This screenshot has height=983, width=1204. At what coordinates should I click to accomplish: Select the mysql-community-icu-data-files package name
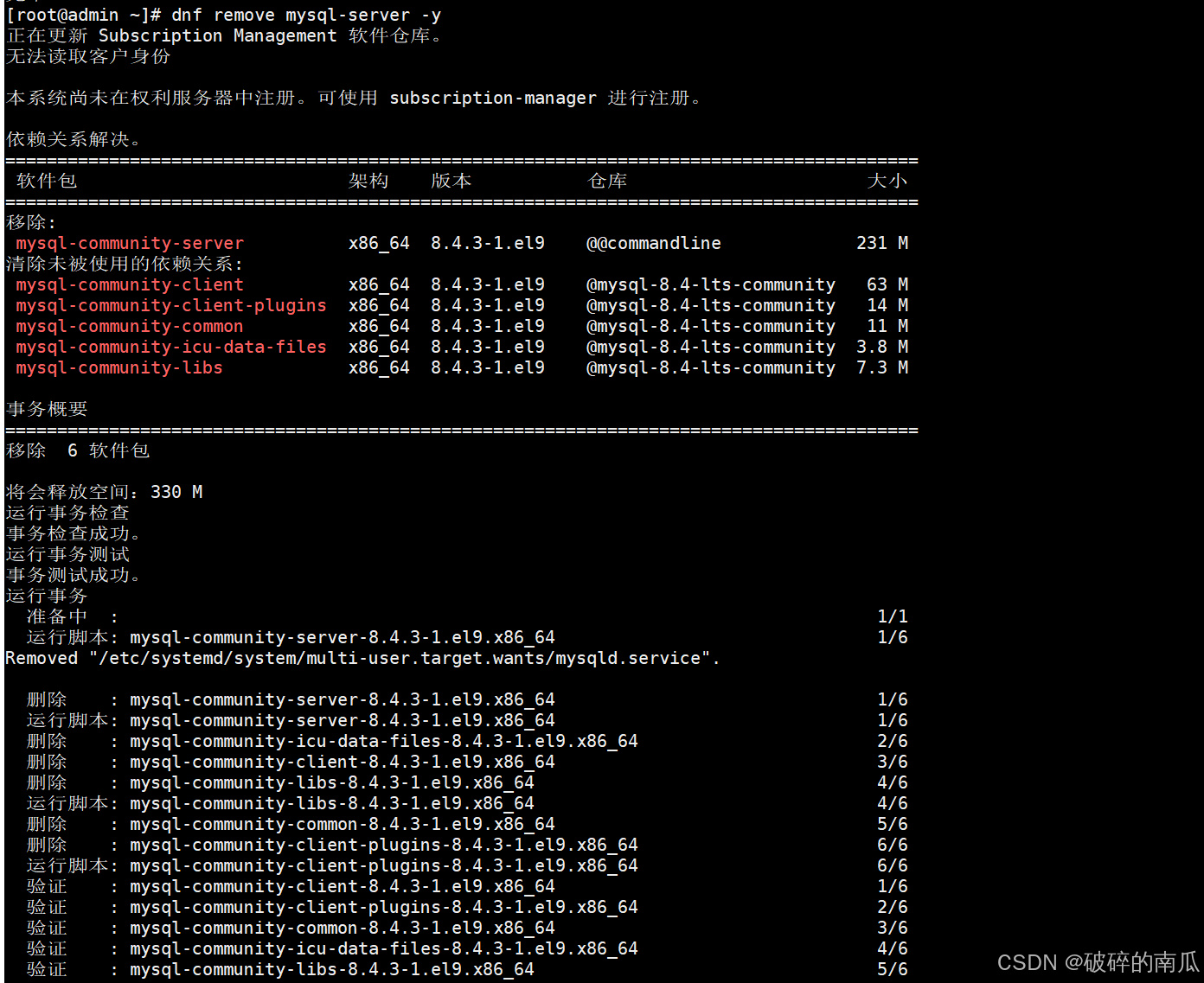(x=170, y=347)
